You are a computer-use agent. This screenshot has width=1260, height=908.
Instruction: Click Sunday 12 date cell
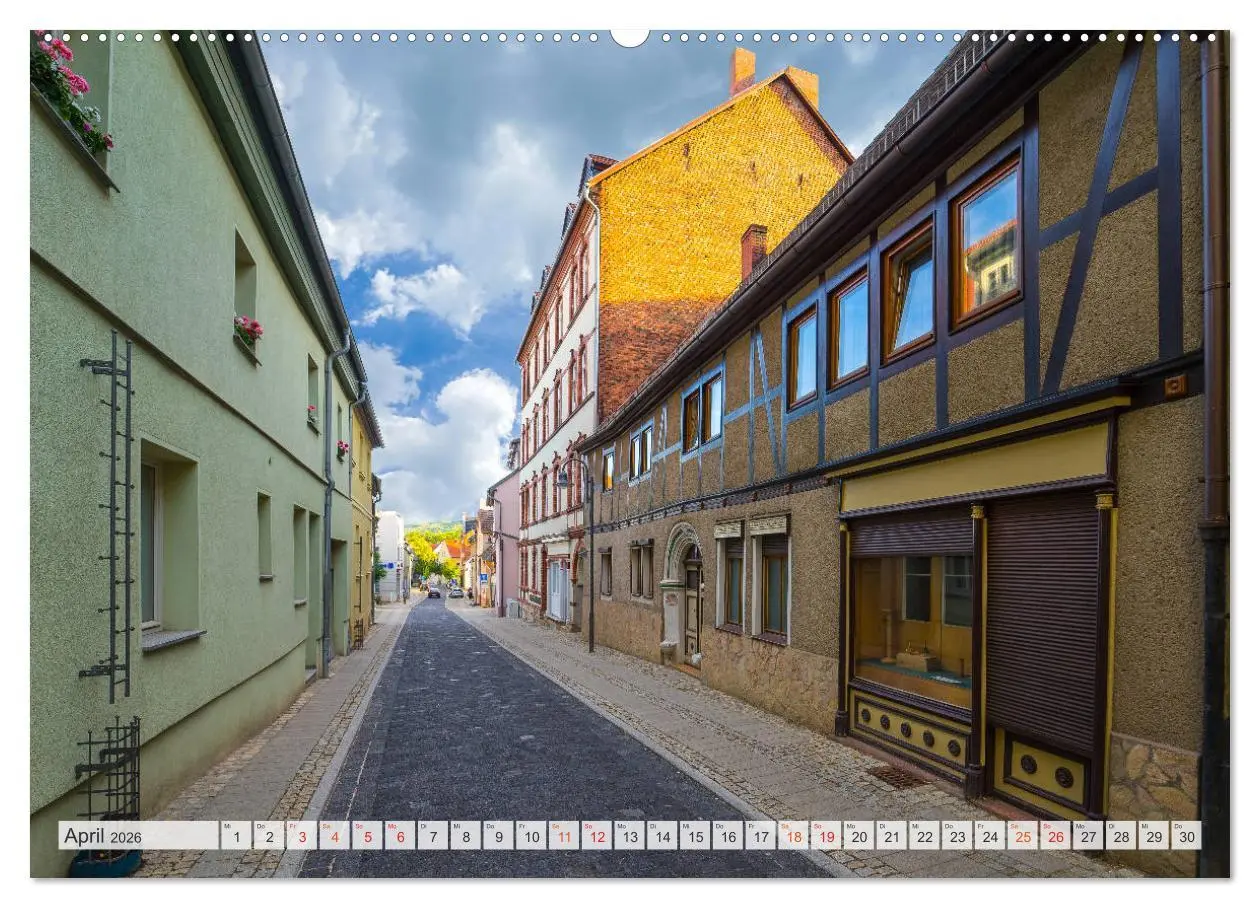point(597,836)
